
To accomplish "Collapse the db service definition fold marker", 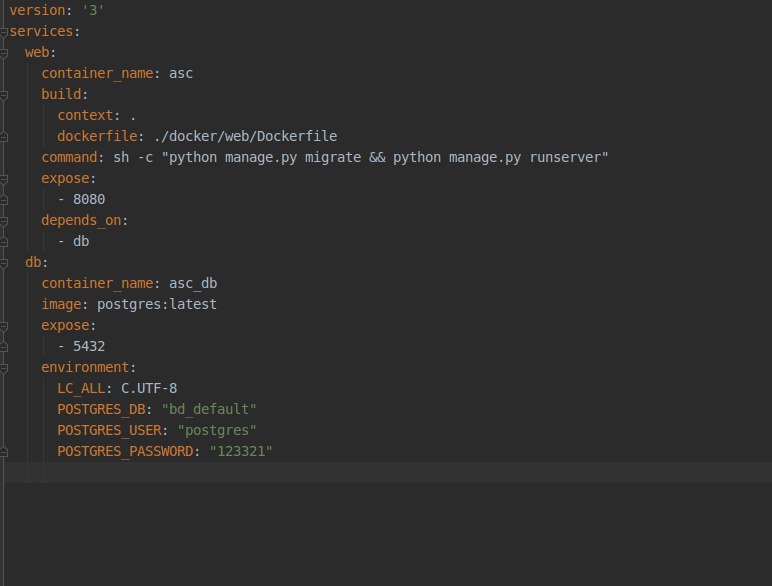I will [4, 263].
